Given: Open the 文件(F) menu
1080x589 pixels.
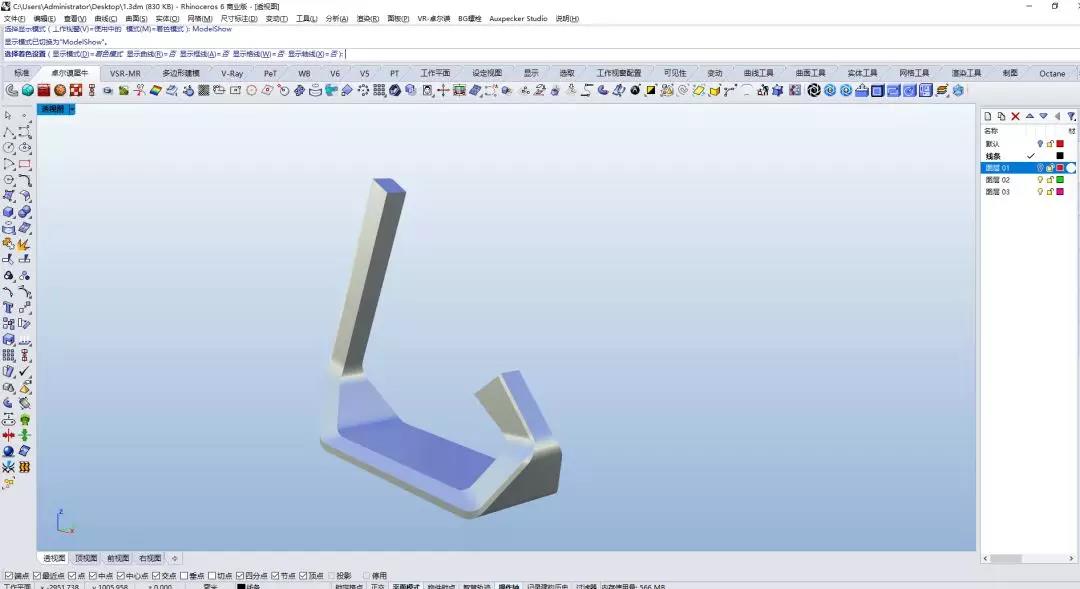Looking at the screenshot, I should 14,19.
